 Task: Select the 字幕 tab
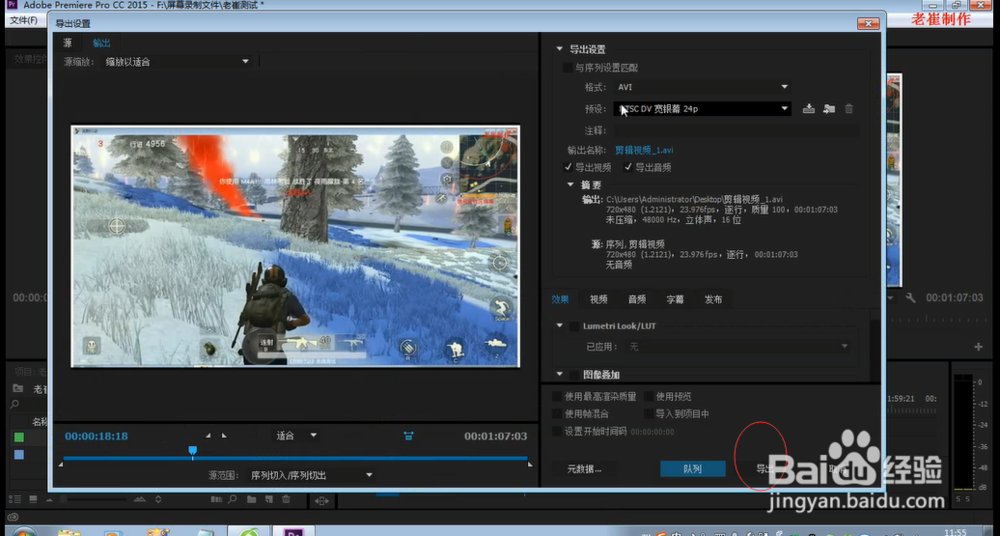pos(675,299)
